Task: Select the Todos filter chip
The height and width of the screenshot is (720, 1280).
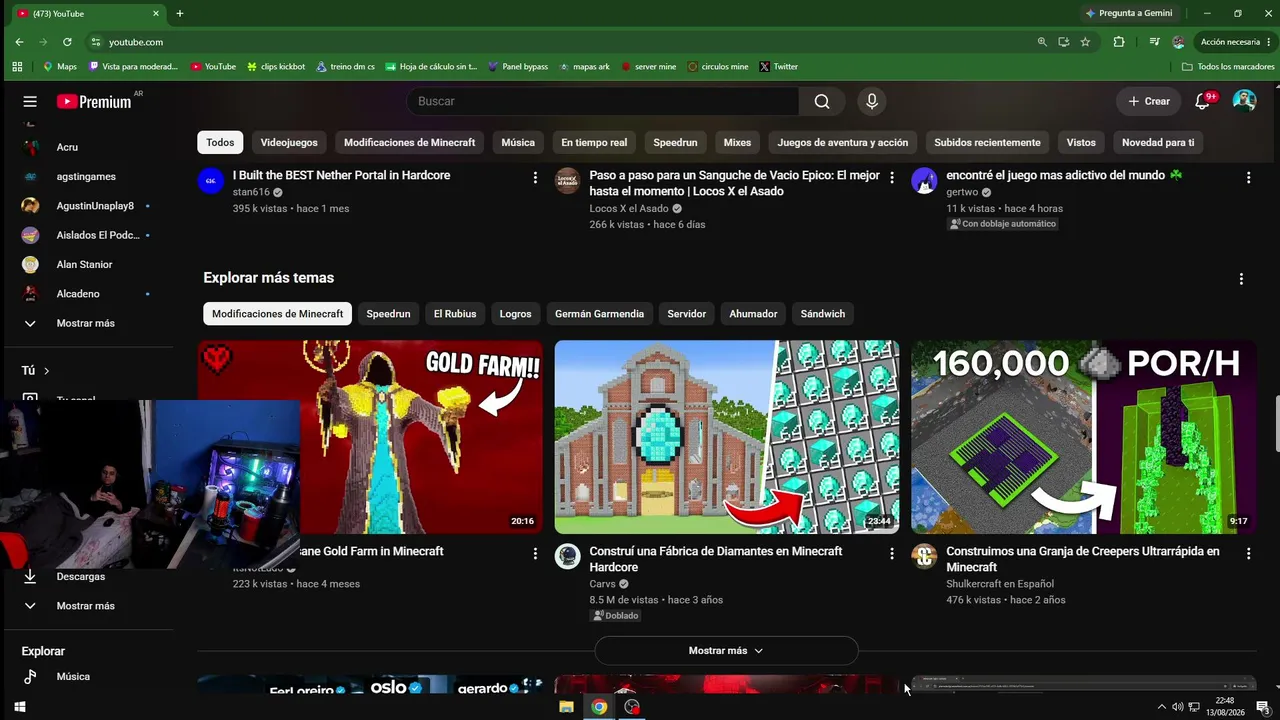Action: pos(220,142)
